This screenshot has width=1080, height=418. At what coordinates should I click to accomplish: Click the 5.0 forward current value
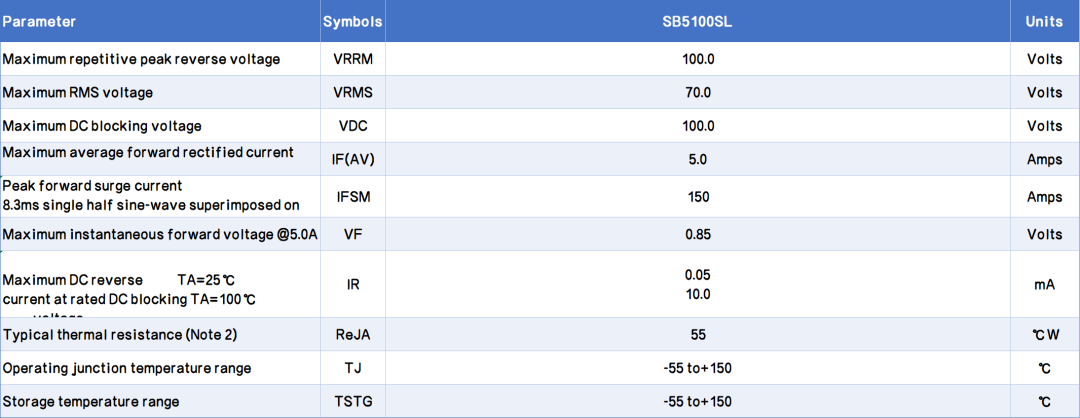click(697, 159)
